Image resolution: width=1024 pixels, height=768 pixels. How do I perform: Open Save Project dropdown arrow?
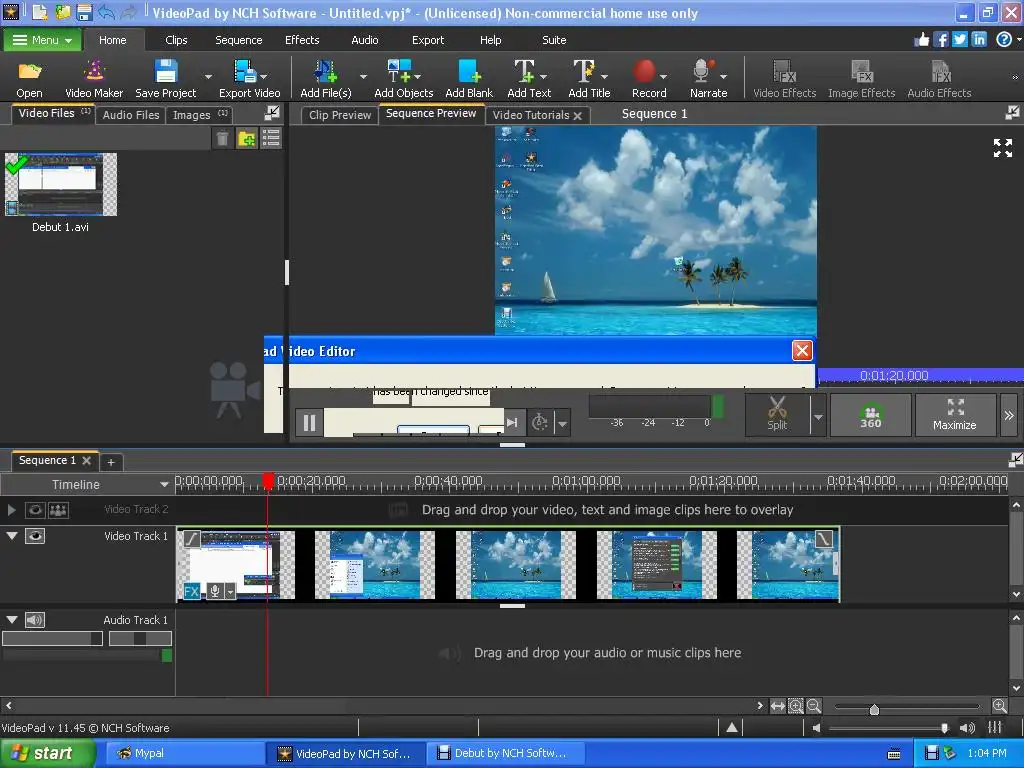[208, 76]
